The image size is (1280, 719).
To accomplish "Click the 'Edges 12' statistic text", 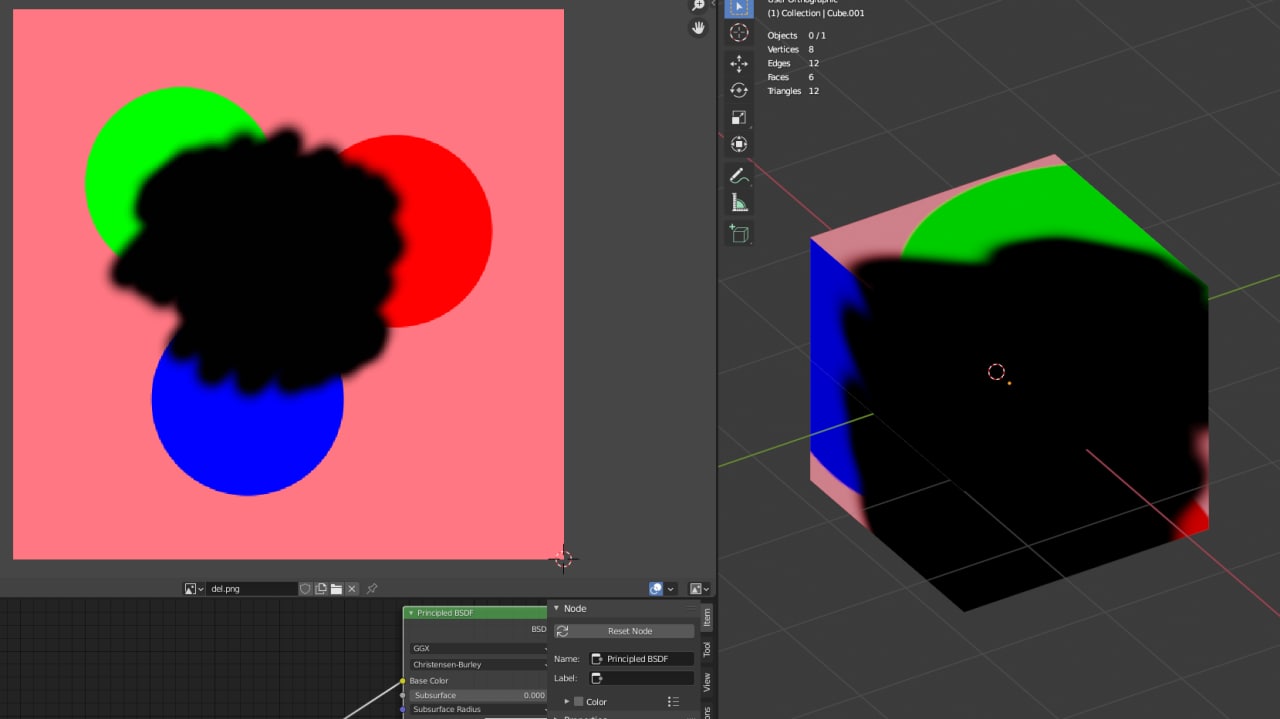I will 793,63.
